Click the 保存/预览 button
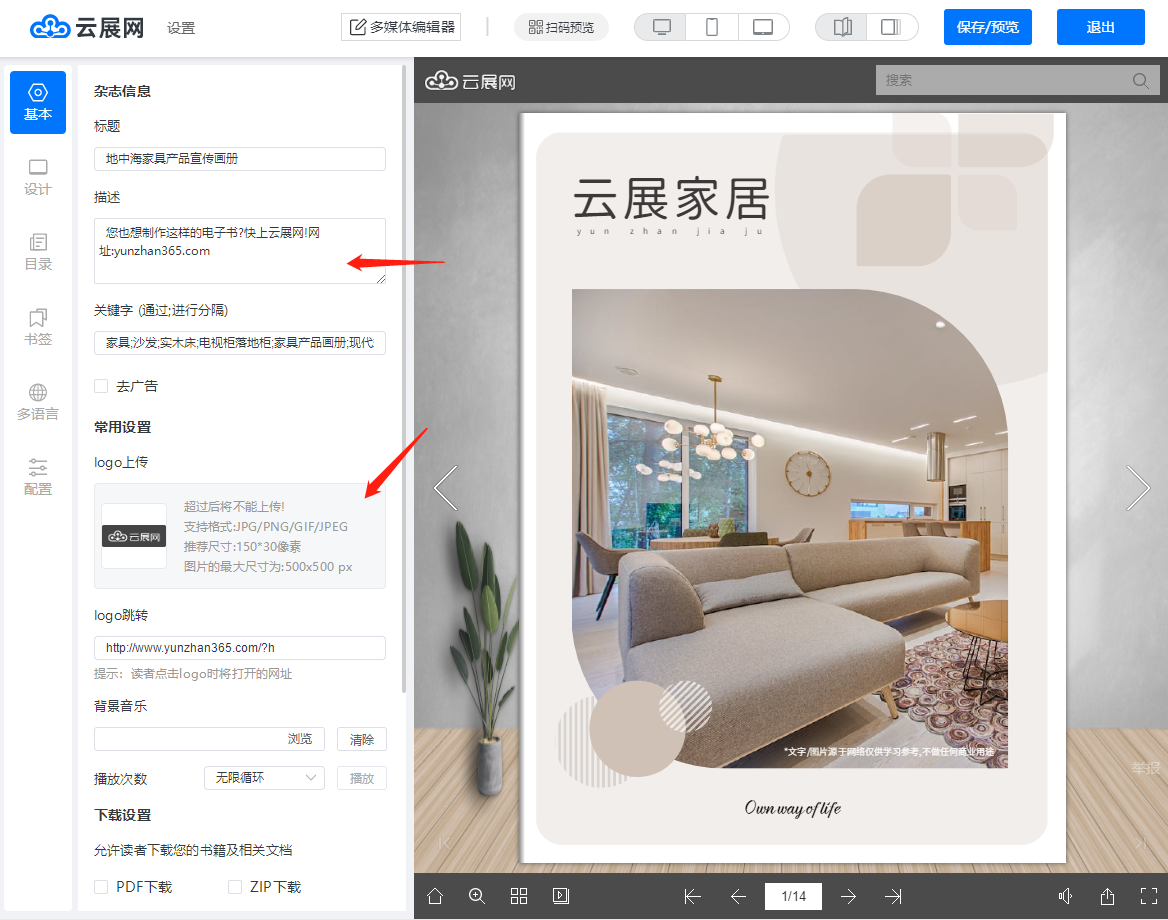1168x920 pixels. [x=988, y=27]
